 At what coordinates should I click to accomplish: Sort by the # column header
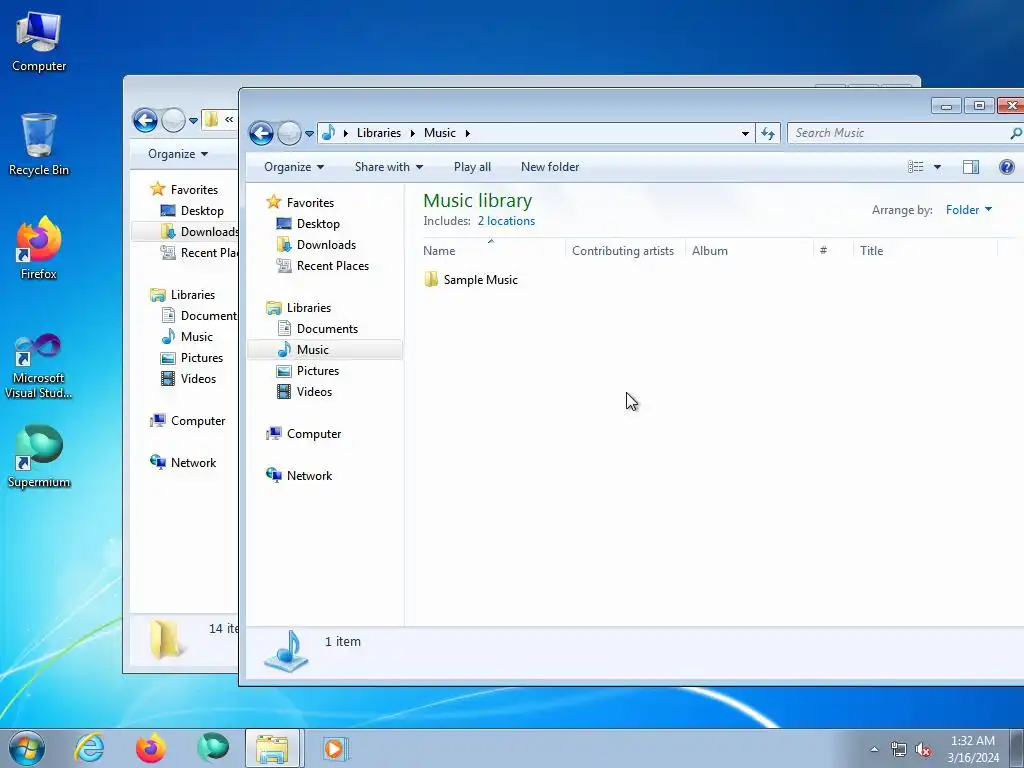coord(833,250)
